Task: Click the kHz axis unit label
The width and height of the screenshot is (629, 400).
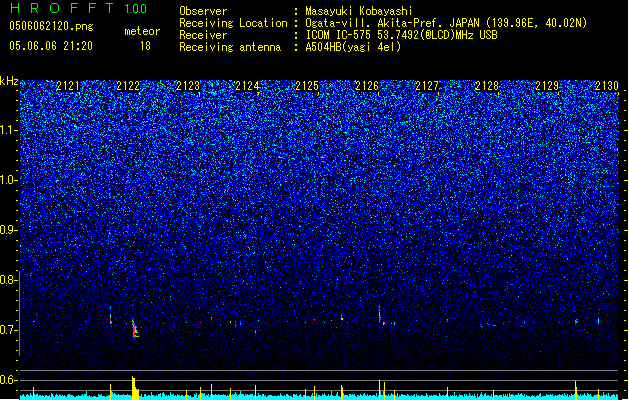Action: pyautogui.click(x=9, y=81)
